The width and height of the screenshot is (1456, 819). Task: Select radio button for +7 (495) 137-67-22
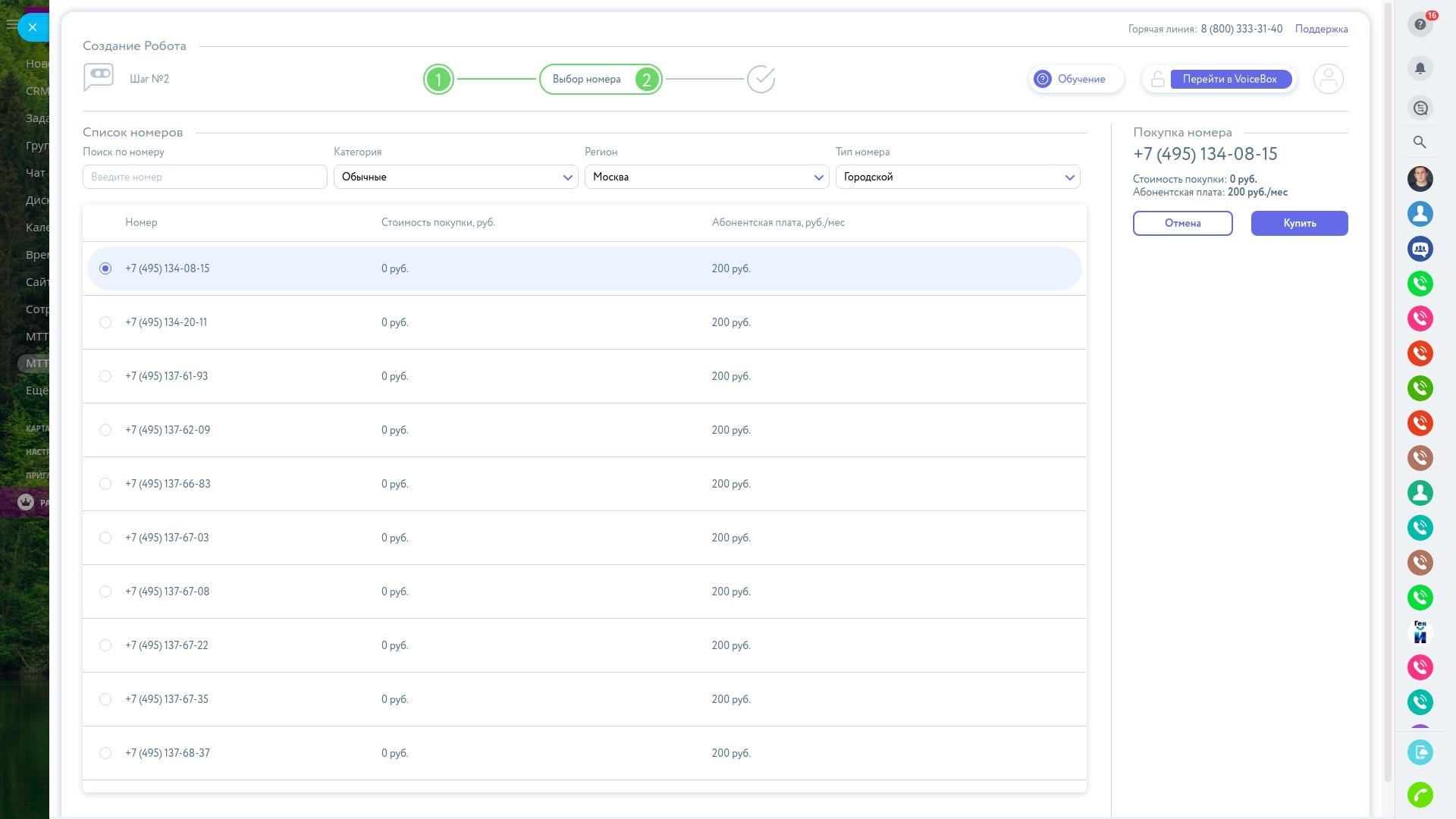click(x=105, y=645)
